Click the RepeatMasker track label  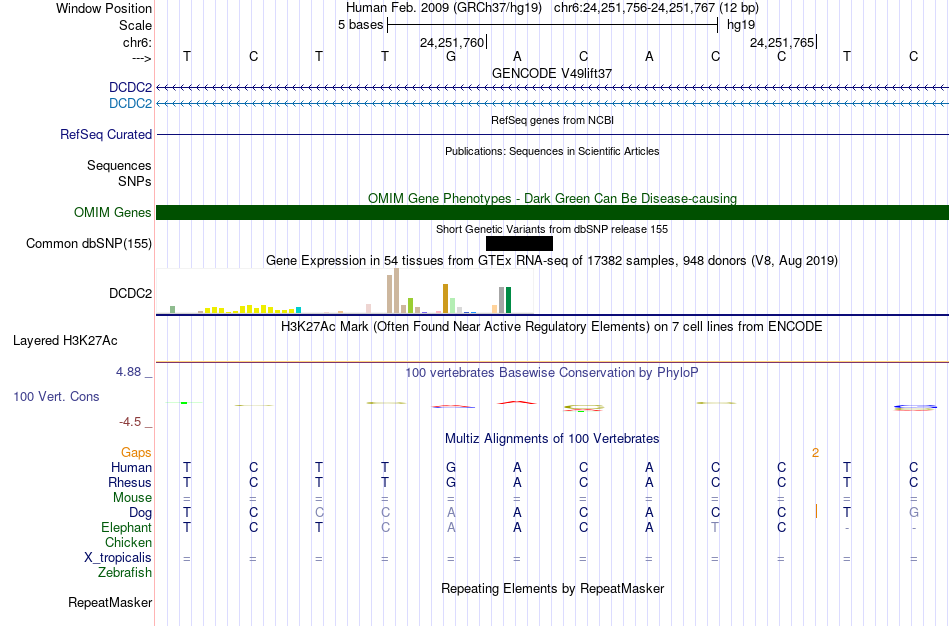coord(110,602)
